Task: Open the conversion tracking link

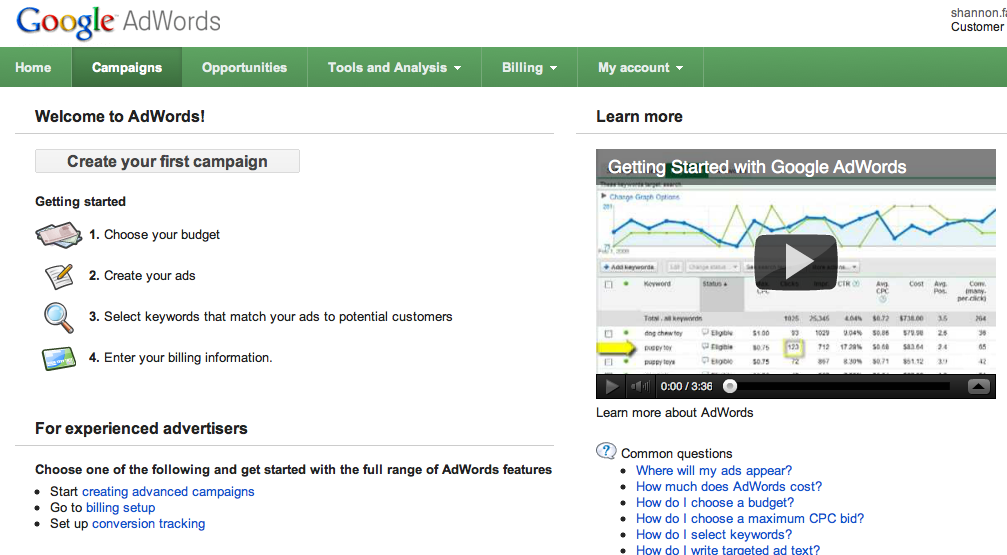Action: click(x=149, y=524)
